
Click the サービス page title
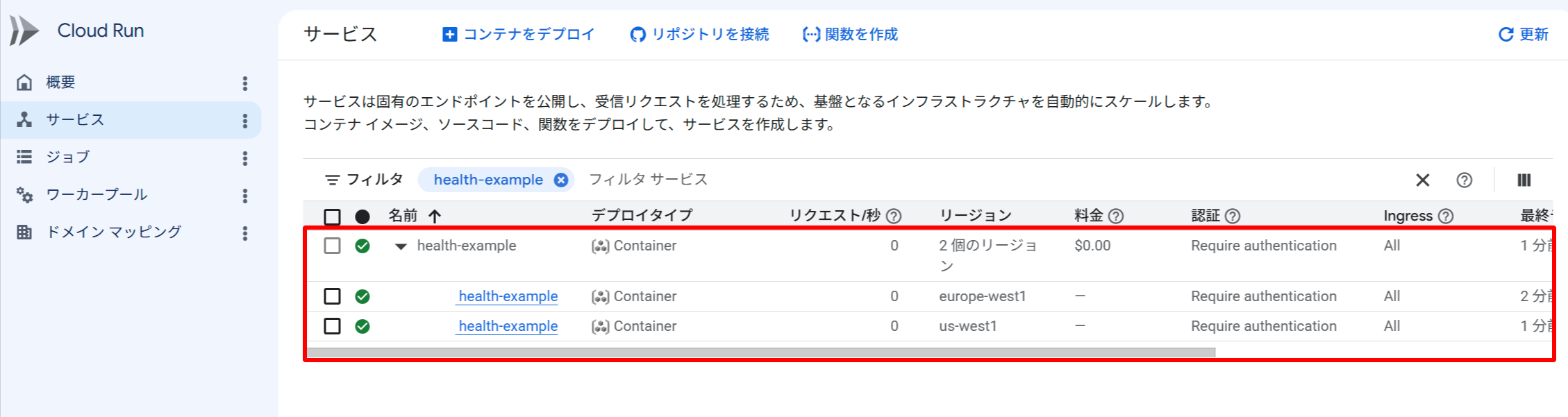coord(340,34)
